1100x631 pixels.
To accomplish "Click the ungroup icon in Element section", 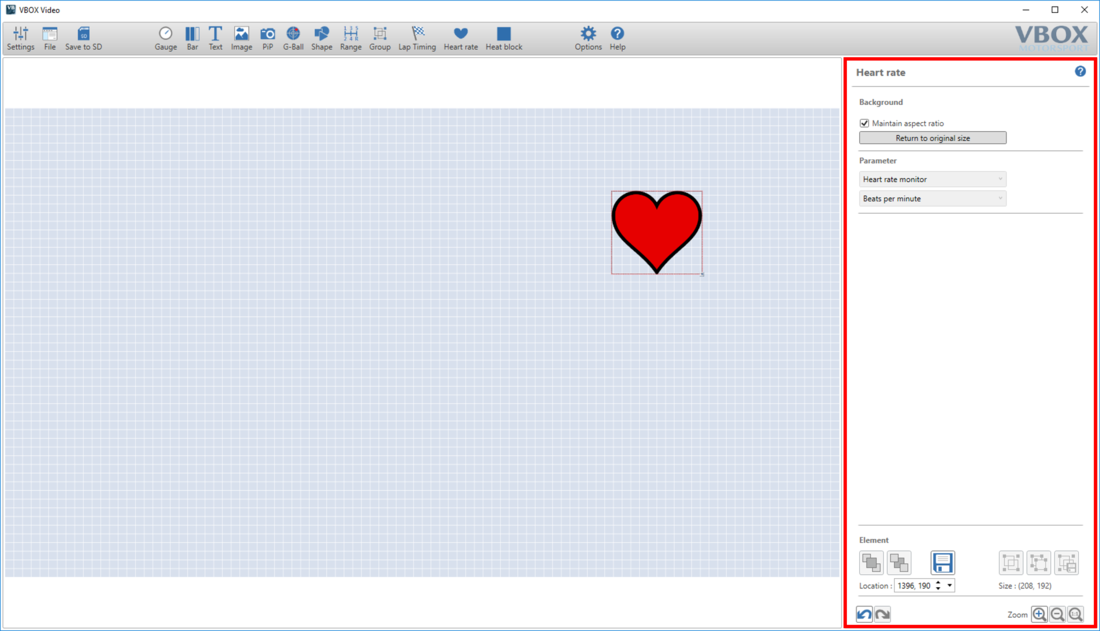I will click(x=1039, y=562).
